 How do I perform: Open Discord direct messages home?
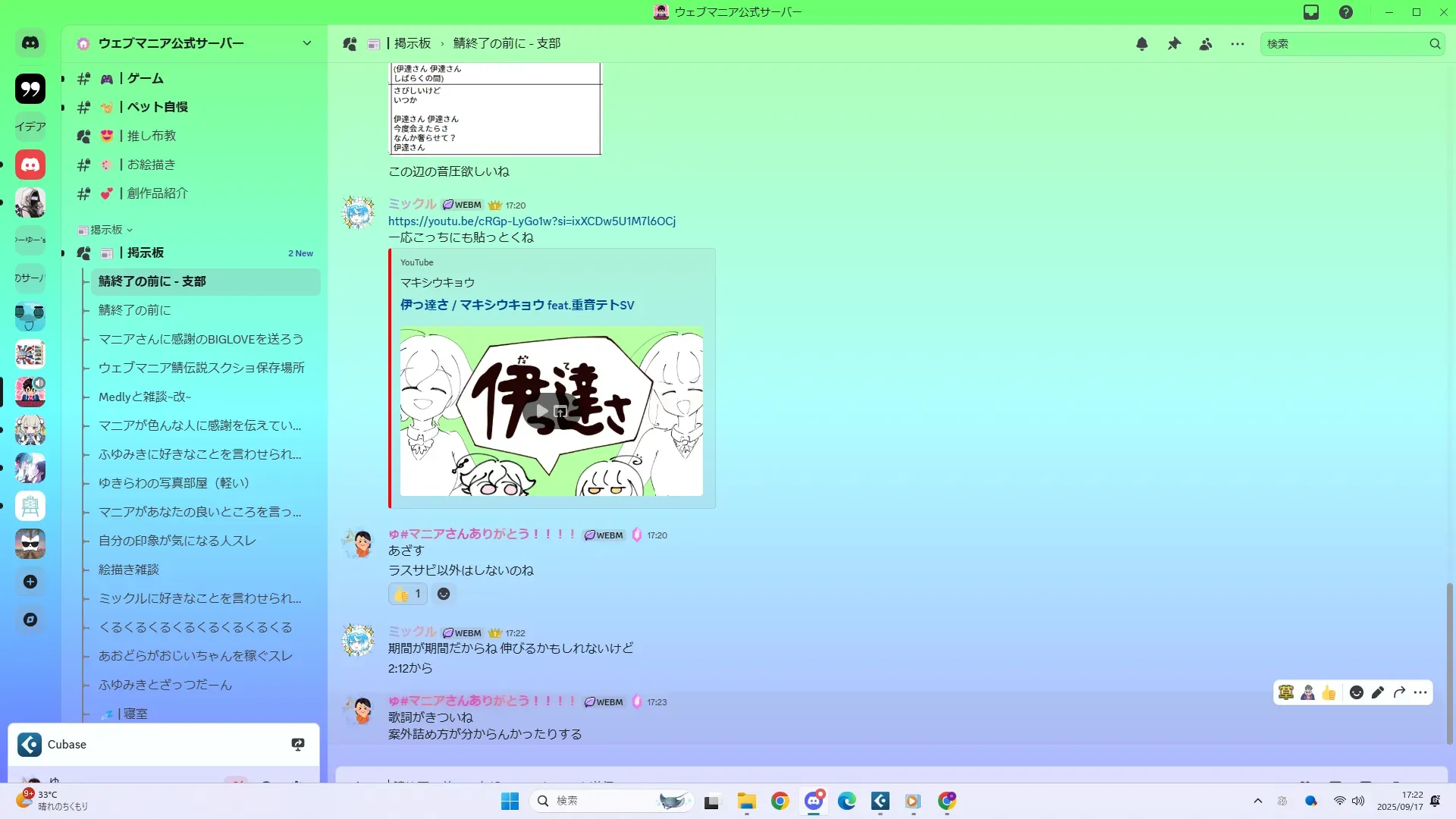(30, 43)
